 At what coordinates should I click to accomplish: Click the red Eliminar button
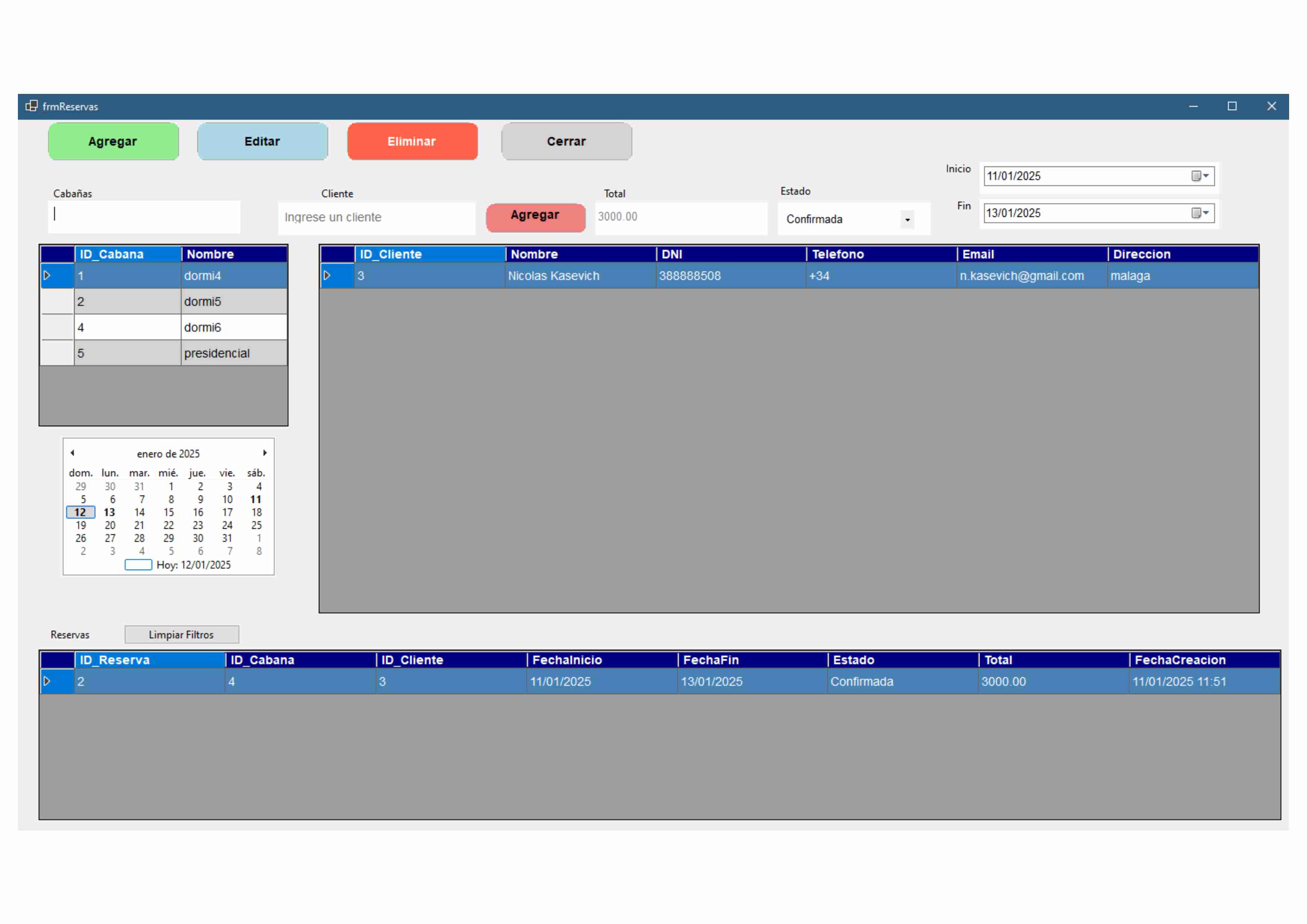(412, 141)
